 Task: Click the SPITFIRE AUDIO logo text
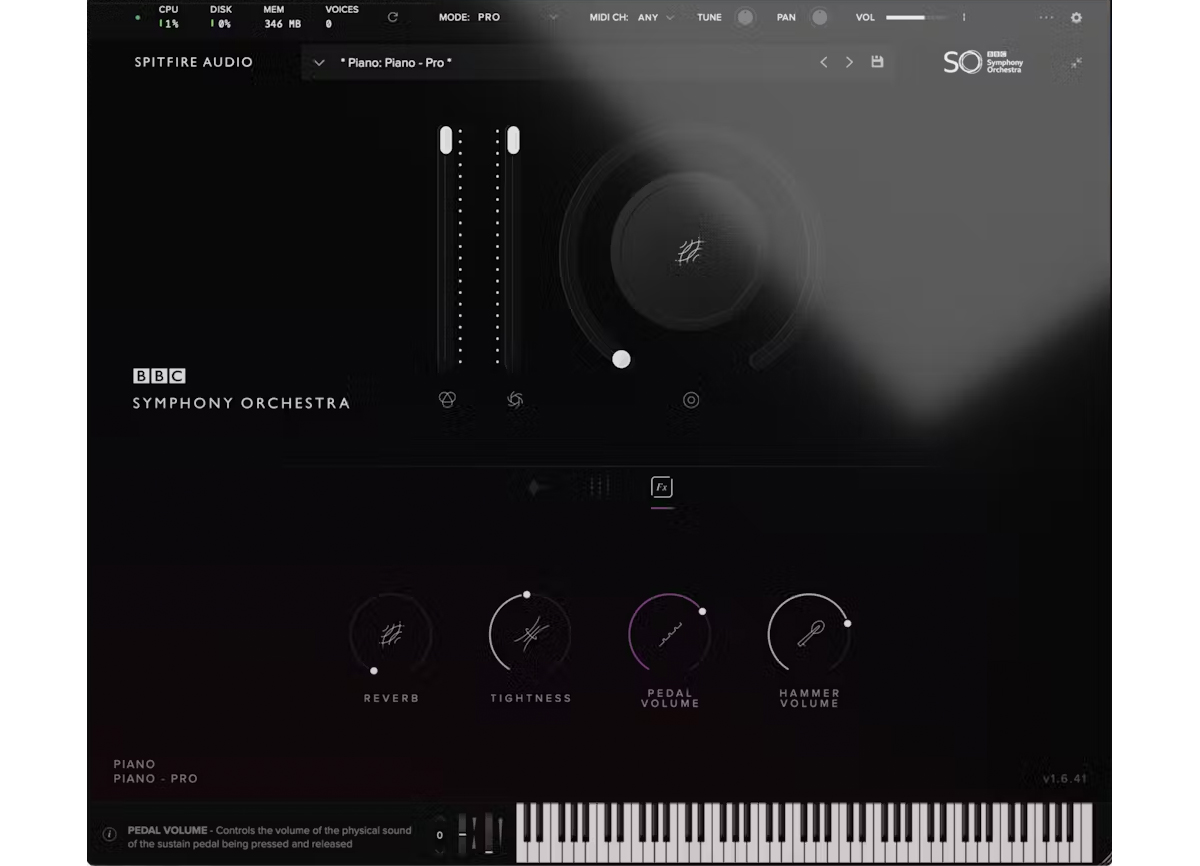point(194,62)
